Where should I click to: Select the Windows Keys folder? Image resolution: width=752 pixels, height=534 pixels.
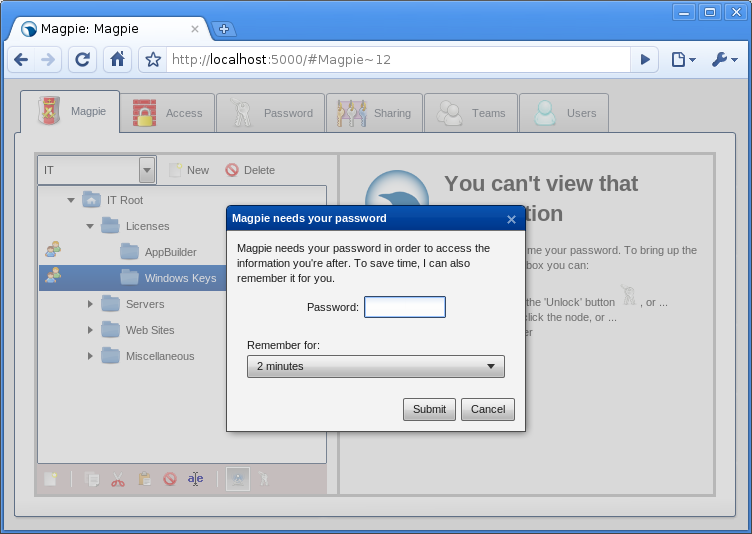click(x=180, y=278)
